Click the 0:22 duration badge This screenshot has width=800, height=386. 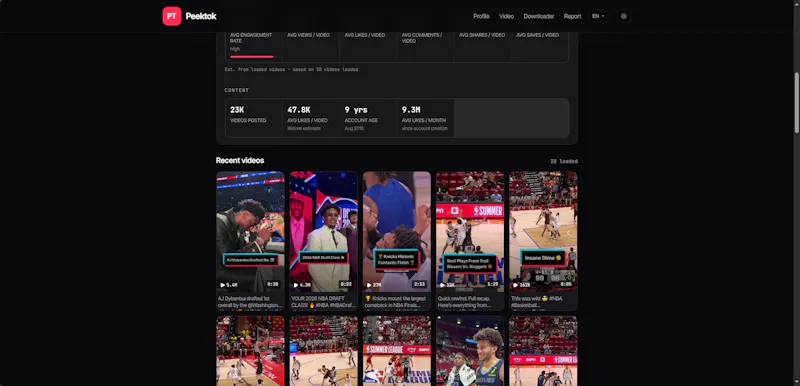tap(346, 285)
